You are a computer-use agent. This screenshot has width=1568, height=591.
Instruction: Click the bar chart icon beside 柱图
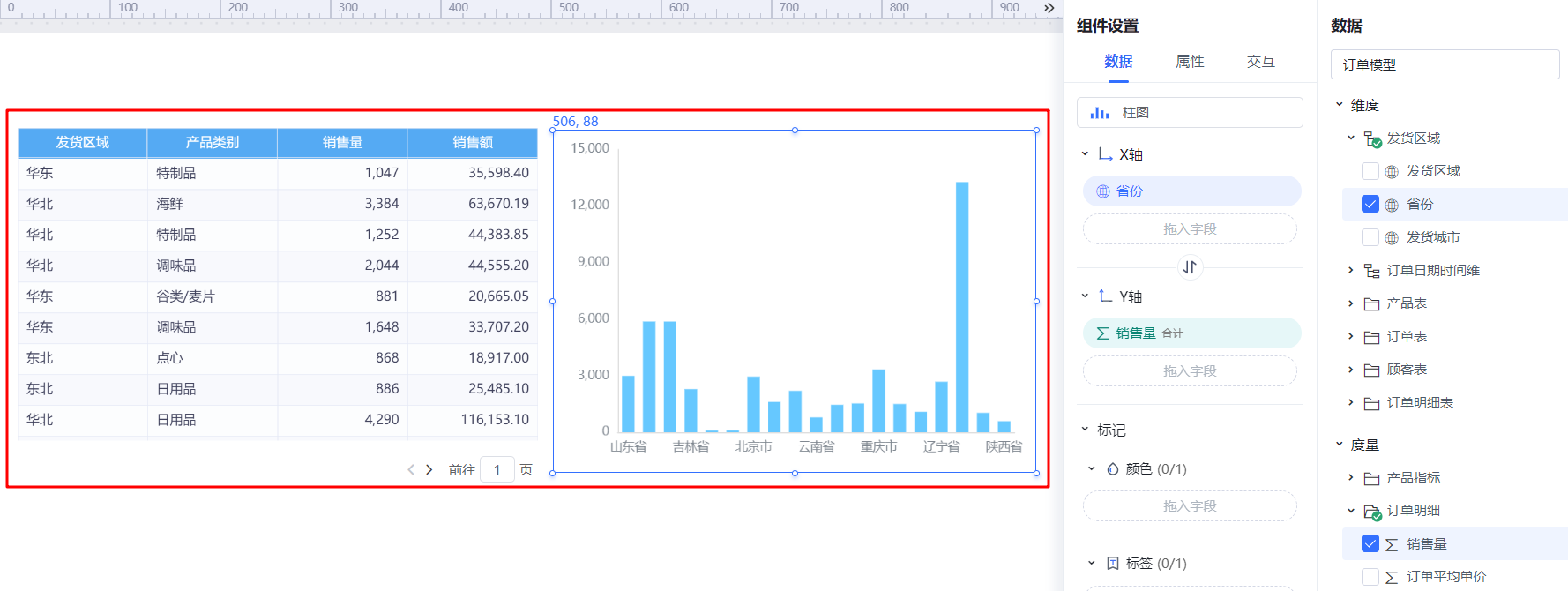pyautogui.click(x=1100, y=113)
